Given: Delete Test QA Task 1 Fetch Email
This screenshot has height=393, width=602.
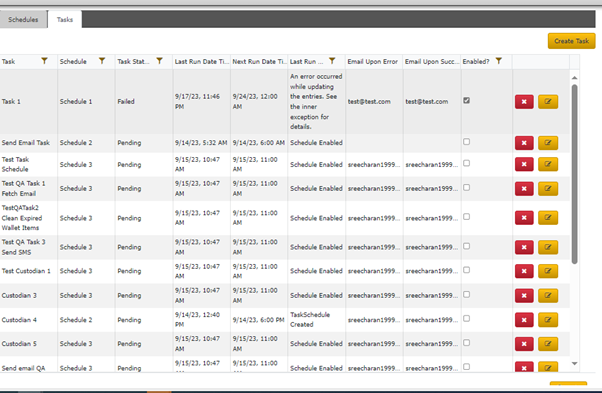Looking at the screenshot, I should [x=524, y=188].
